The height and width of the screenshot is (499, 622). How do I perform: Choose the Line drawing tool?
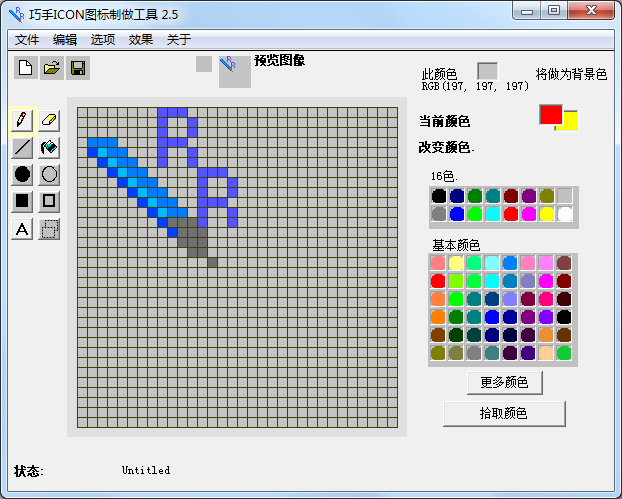click(x=22, y=147)
